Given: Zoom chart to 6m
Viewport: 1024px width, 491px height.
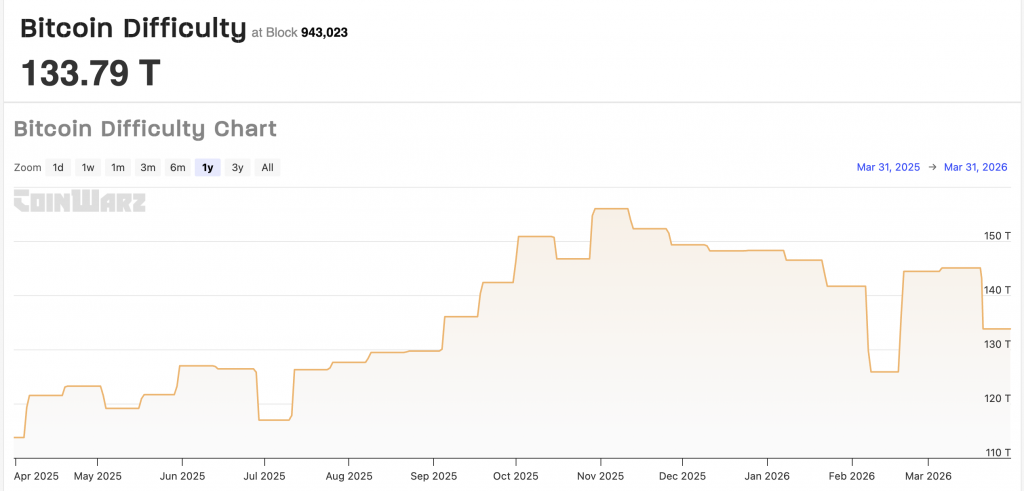Looking at the screenshot, I should pos(177,167).
